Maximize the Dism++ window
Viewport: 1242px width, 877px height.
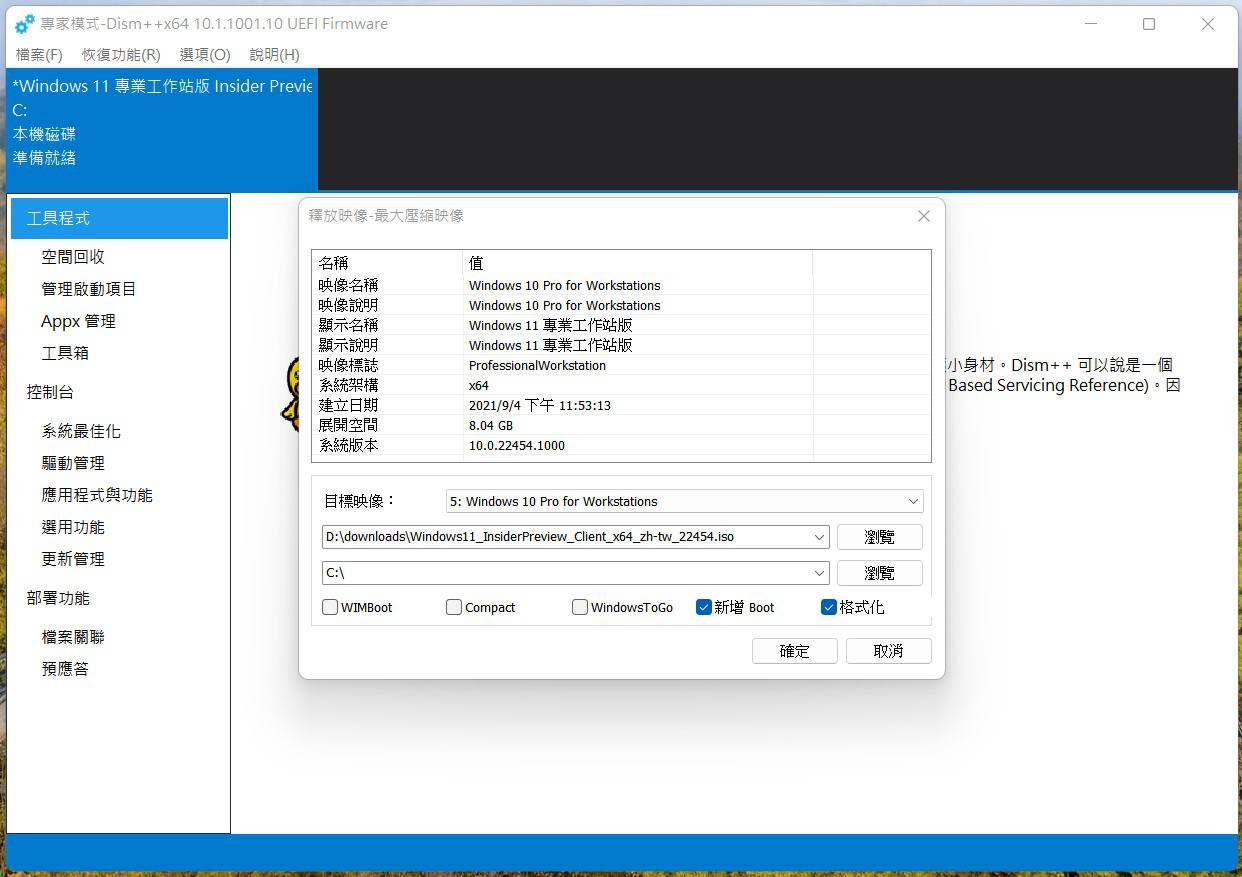pos(1149,24)
